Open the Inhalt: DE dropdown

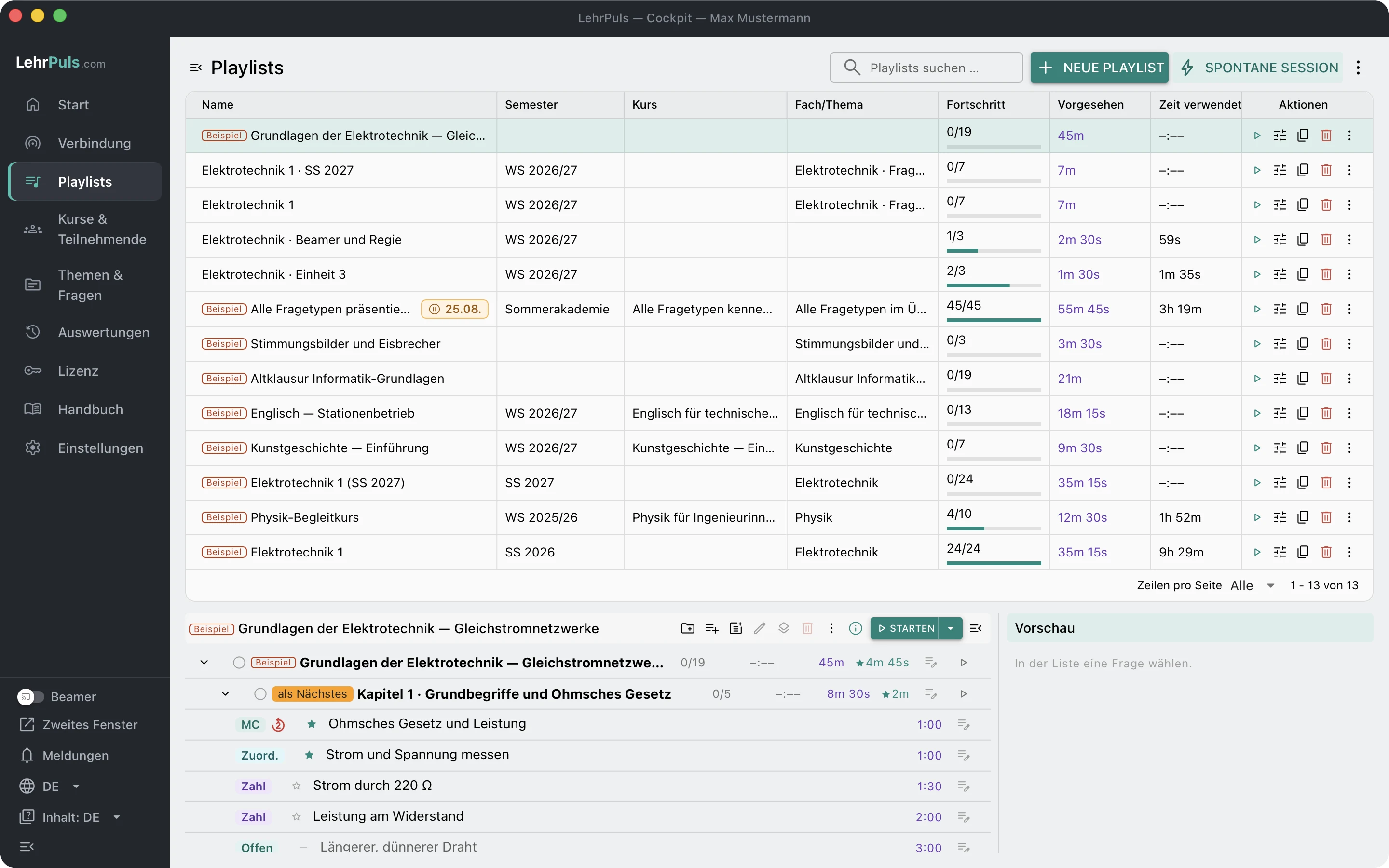coord(70,817)
